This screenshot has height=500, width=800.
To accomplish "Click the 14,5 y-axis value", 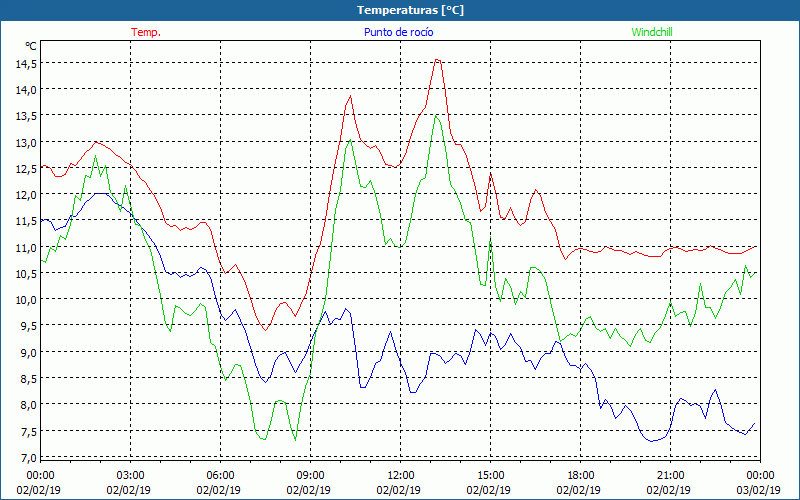I will 27,64.
